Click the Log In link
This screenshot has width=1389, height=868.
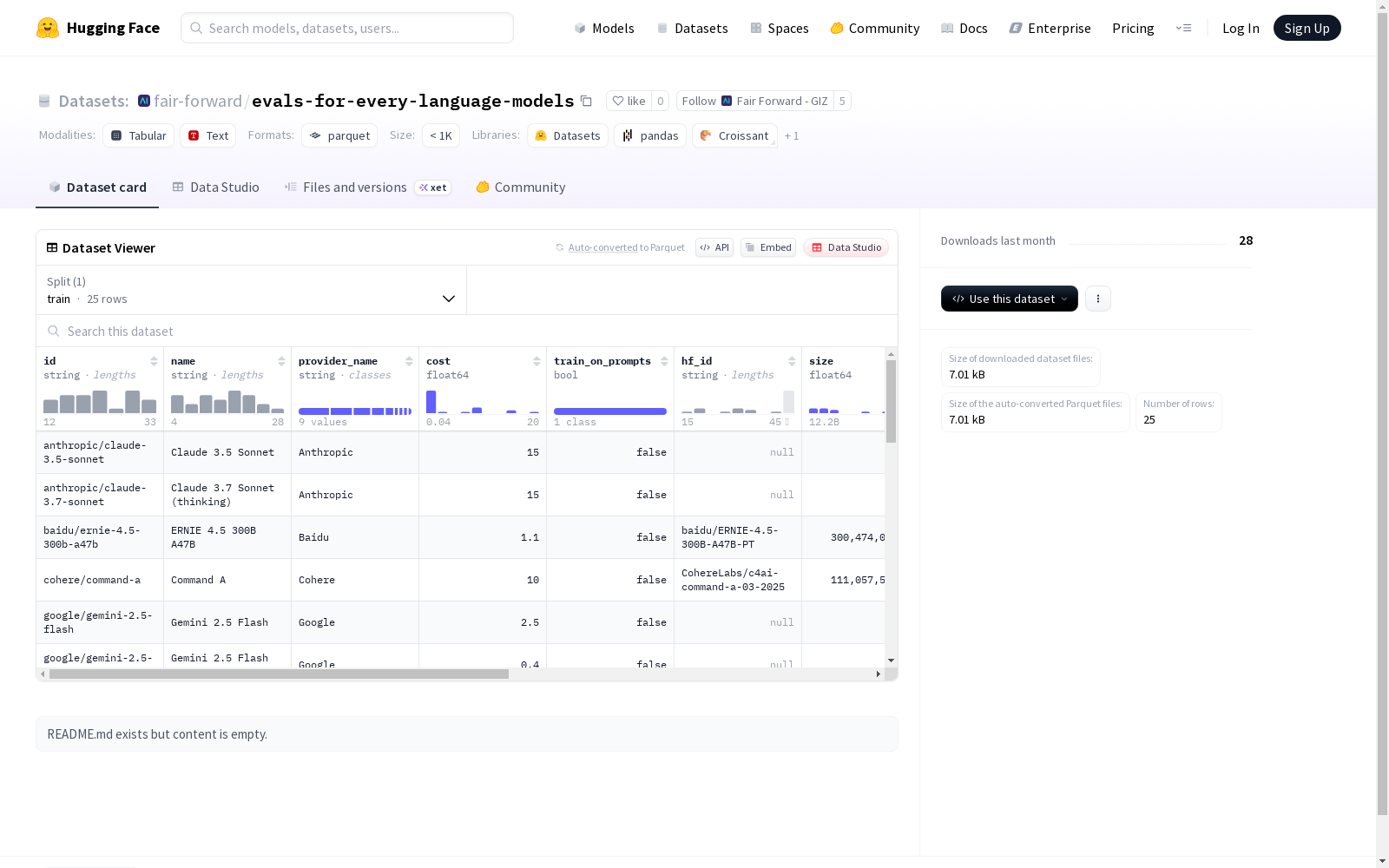1241,28
